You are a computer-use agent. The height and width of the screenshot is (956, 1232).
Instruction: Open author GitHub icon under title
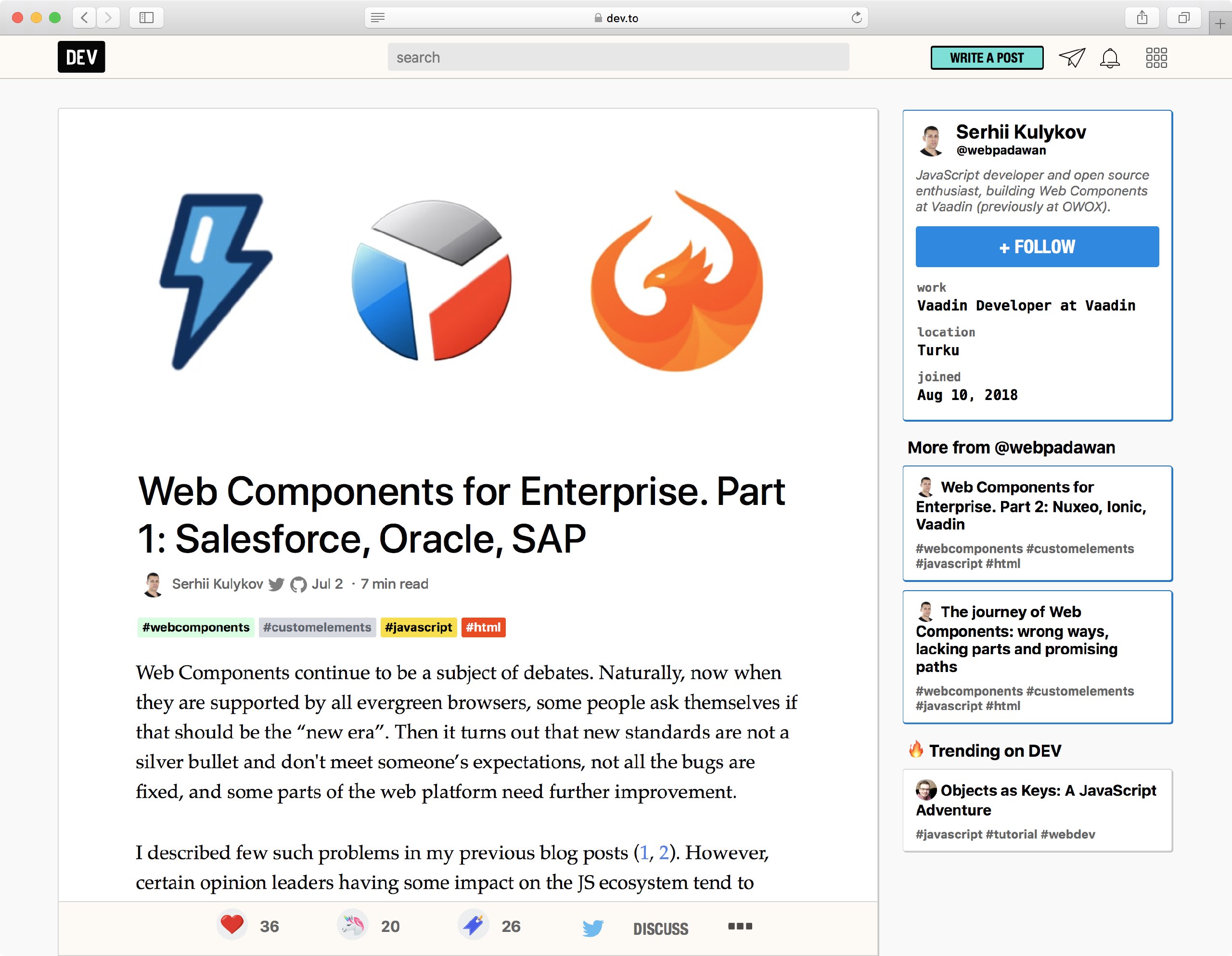click(298, 585)
